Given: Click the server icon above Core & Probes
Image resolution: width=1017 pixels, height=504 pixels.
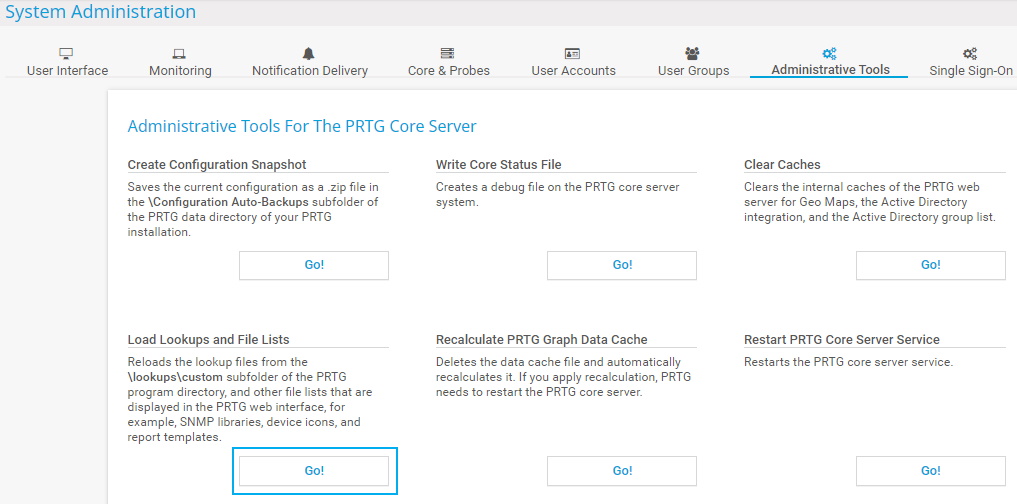Looking at the screenshot, I should coord(447,53).
